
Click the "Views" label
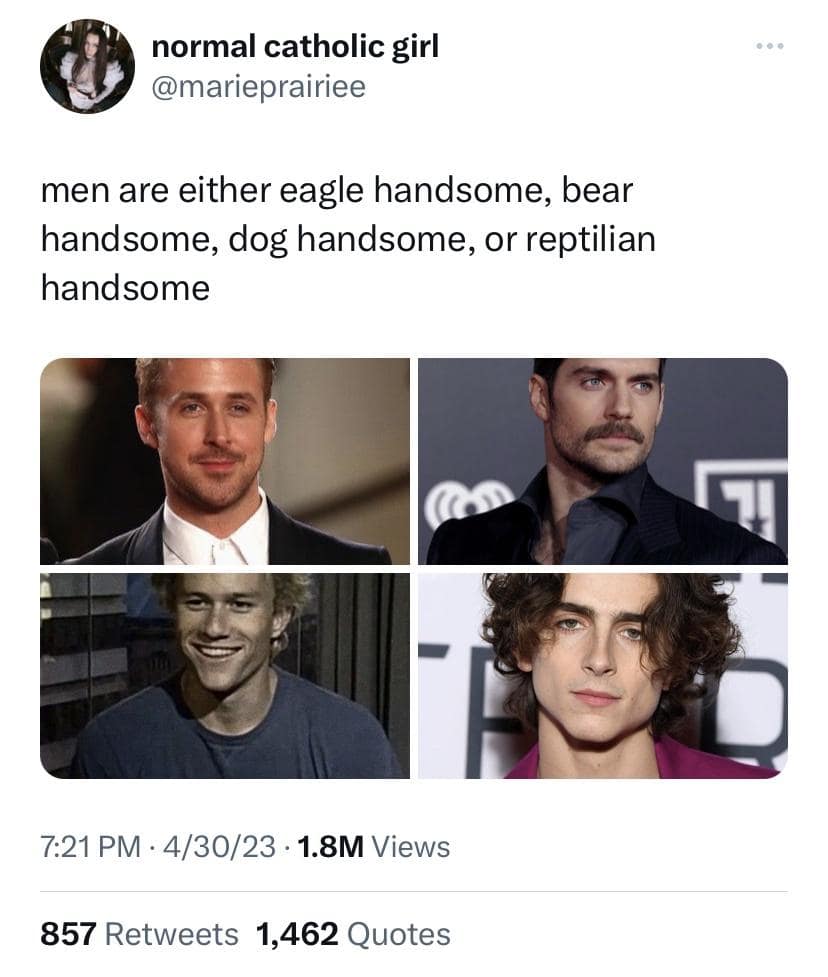[411, 848]
